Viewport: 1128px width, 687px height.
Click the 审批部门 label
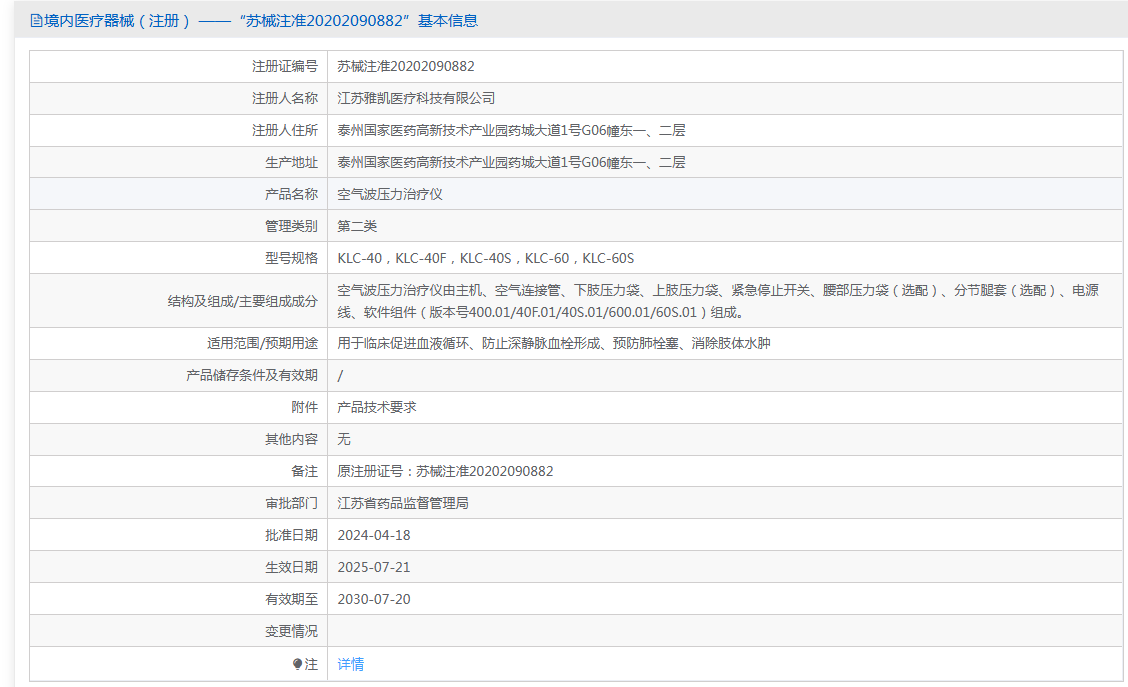click(x=291, y=503)
